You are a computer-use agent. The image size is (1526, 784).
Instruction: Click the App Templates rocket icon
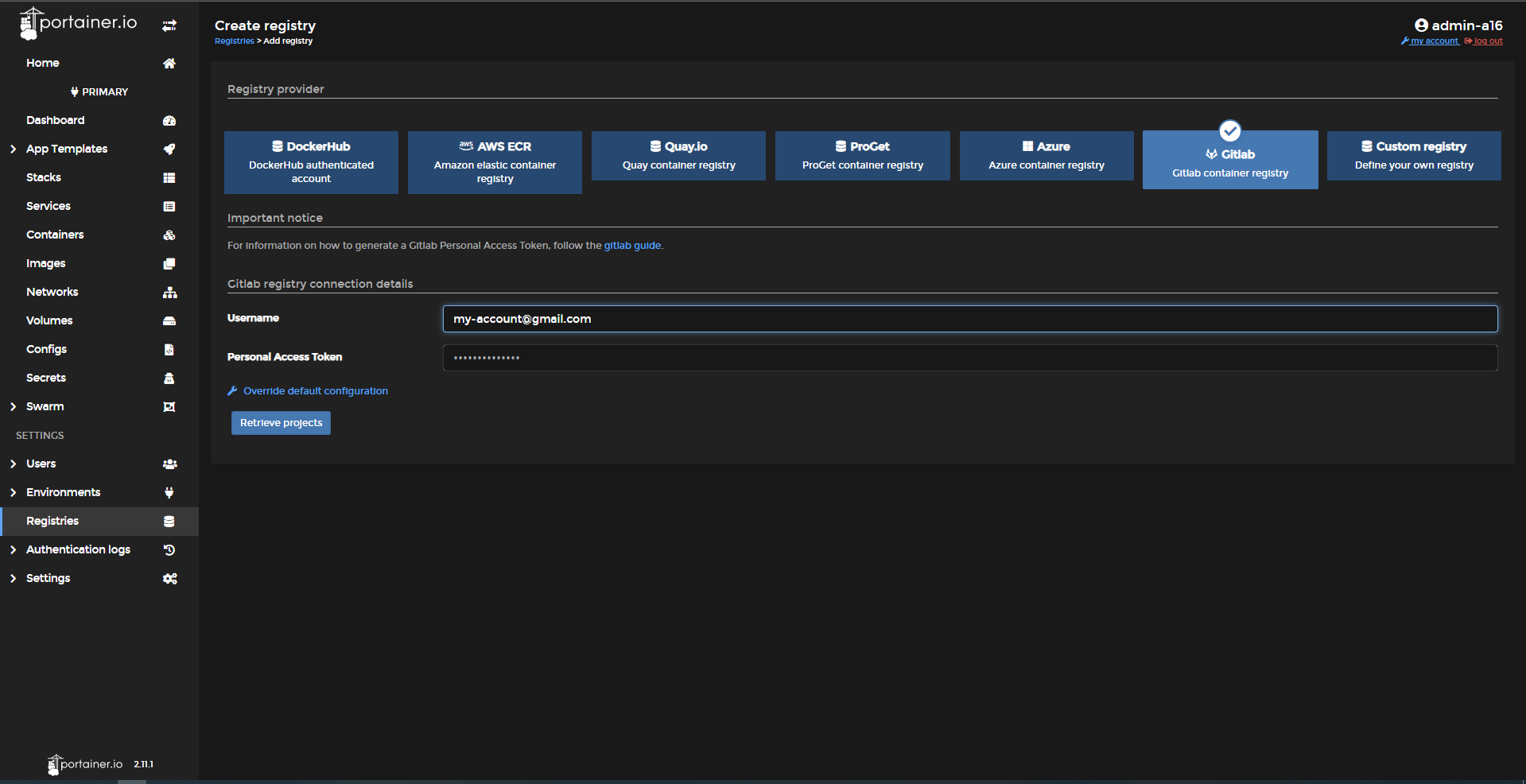pyautogui.click(x=169, y=149)
